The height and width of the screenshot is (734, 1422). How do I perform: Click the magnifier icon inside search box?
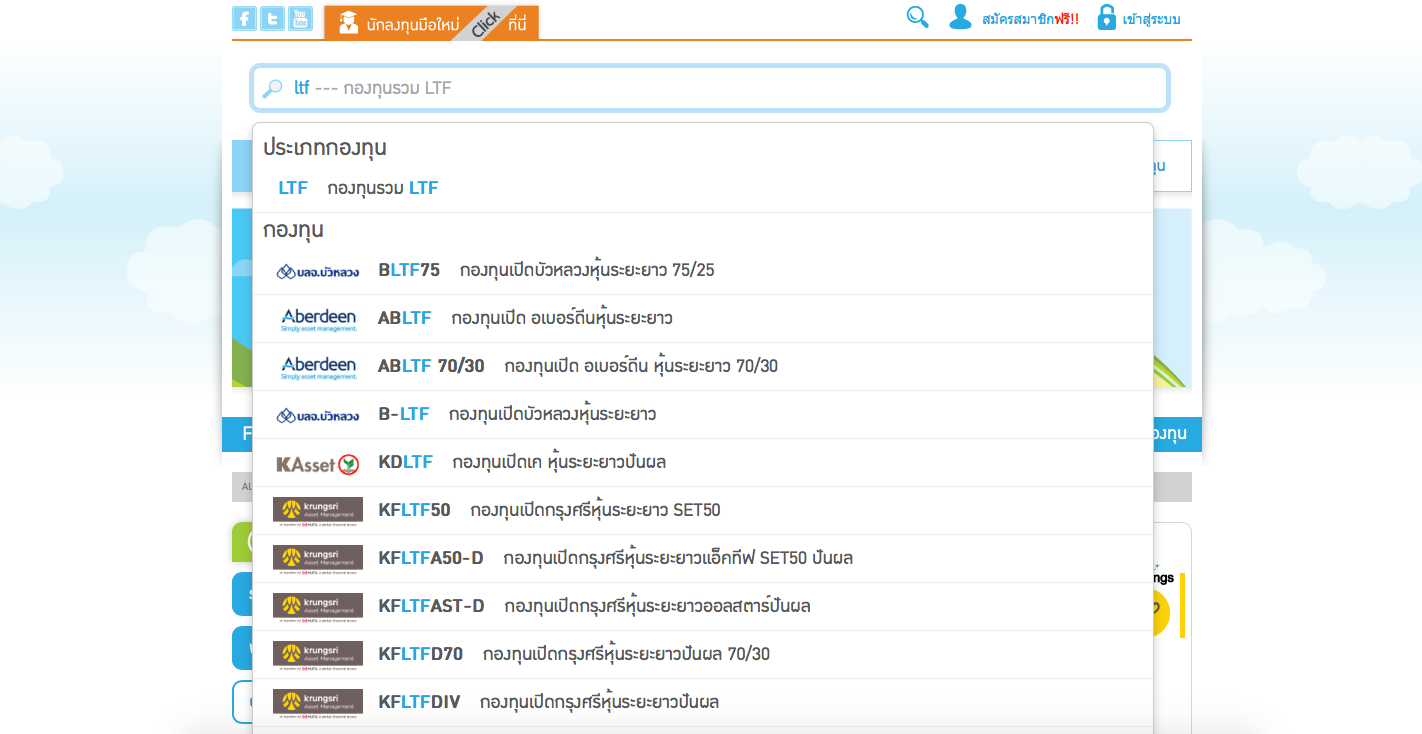(272, 89)
